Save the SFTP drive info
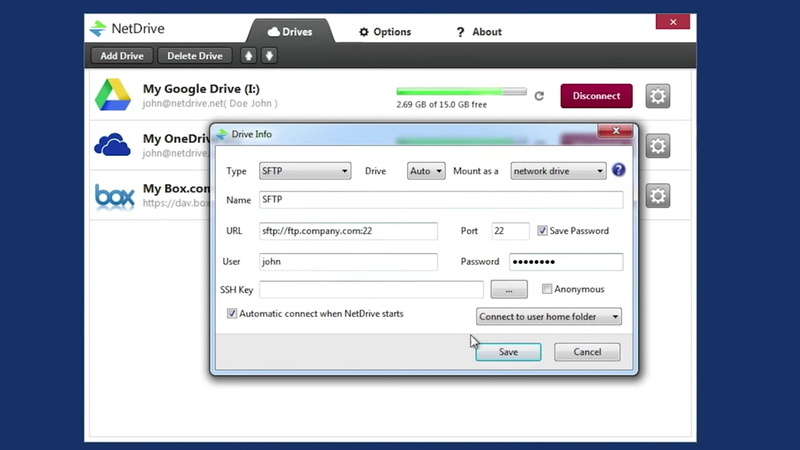The image size is (800, 450). pos(508,352)
